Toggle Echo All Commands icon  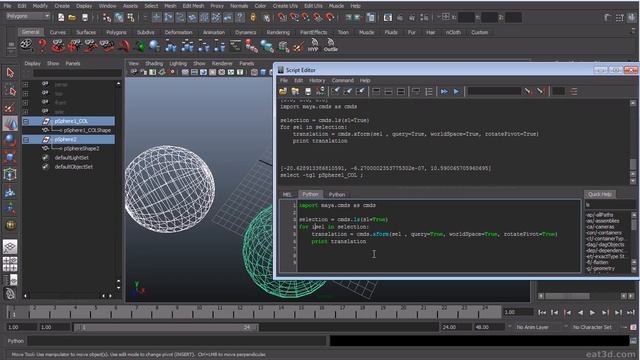pos(416,91)
